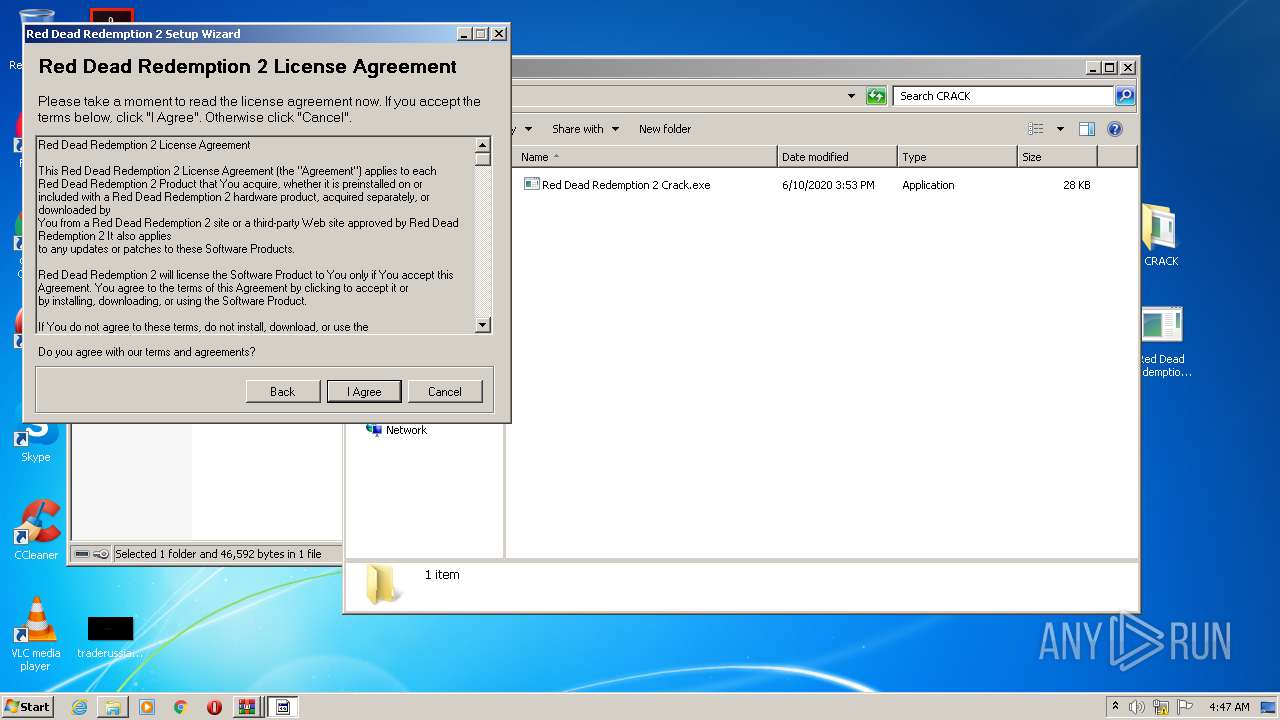
Task: Open the Windows Start menu
Action: pos(27,706)
